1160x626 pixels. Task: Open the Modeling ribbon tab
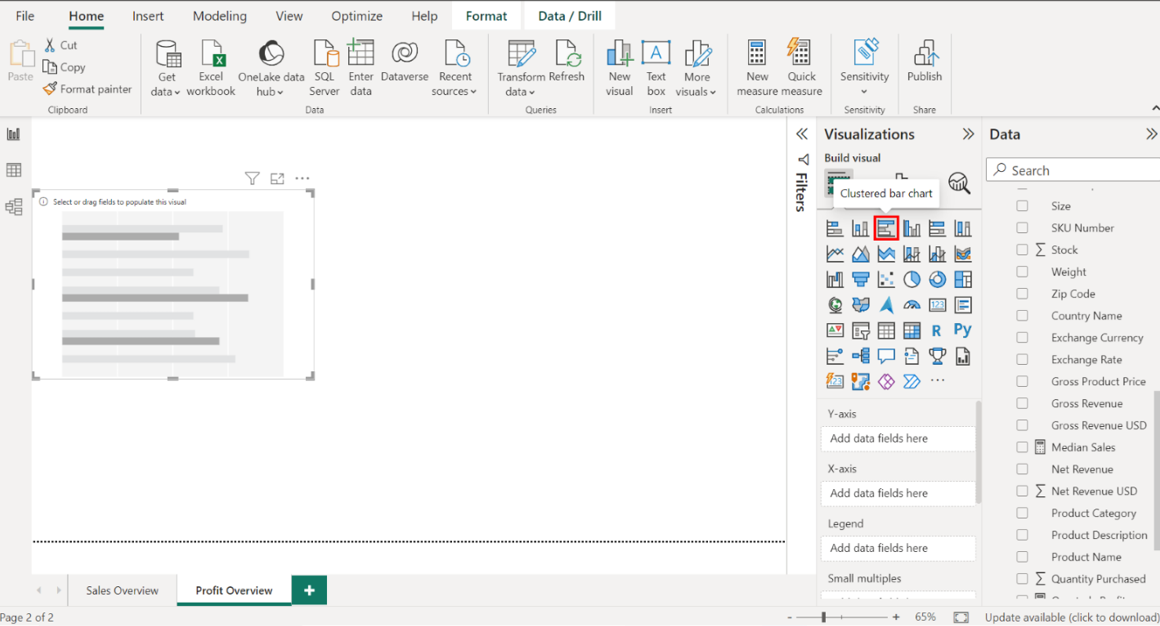coord(219,16)
